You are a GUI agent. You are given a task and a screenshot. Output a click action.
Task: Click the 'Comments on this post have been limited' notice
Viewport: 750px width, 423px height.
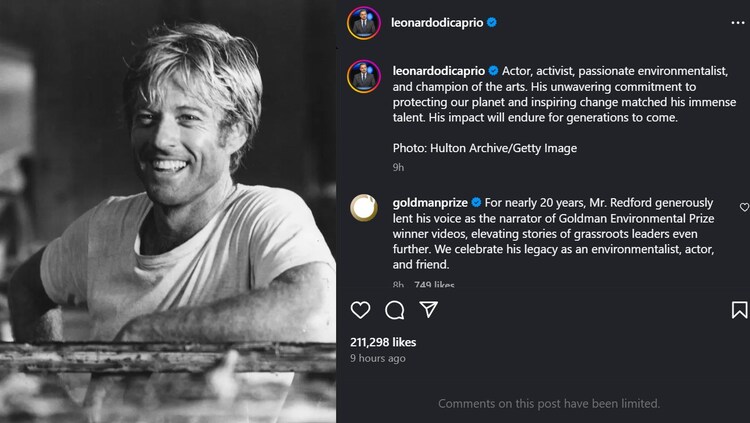[549, 404]
